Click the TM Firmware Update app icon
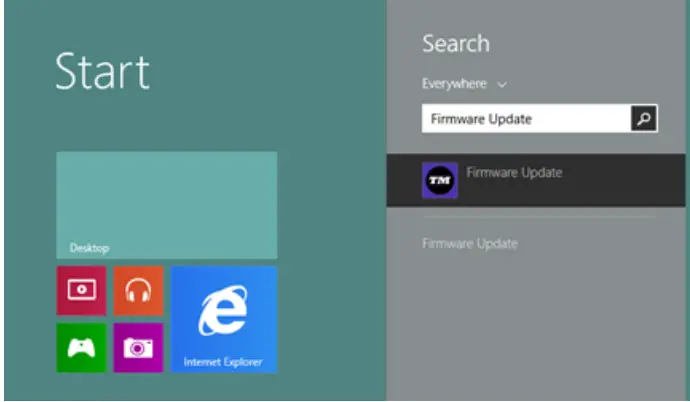 click(x=440, y=180)
